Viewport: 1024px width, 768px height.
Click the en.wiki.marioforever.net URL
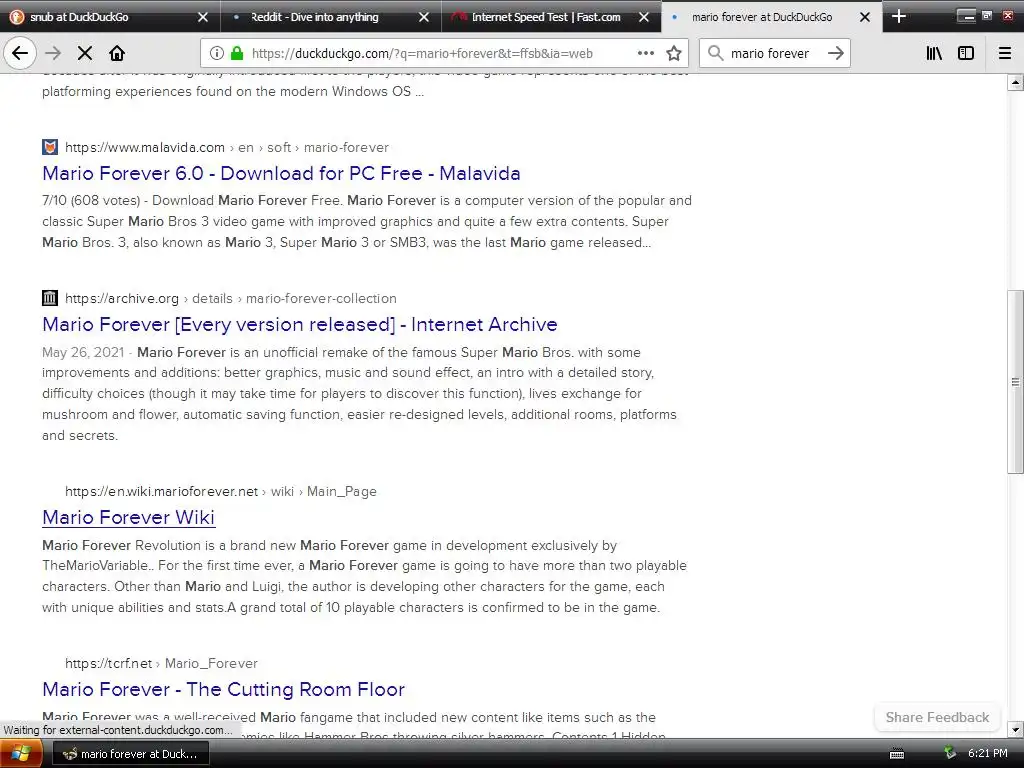[221, 491]
